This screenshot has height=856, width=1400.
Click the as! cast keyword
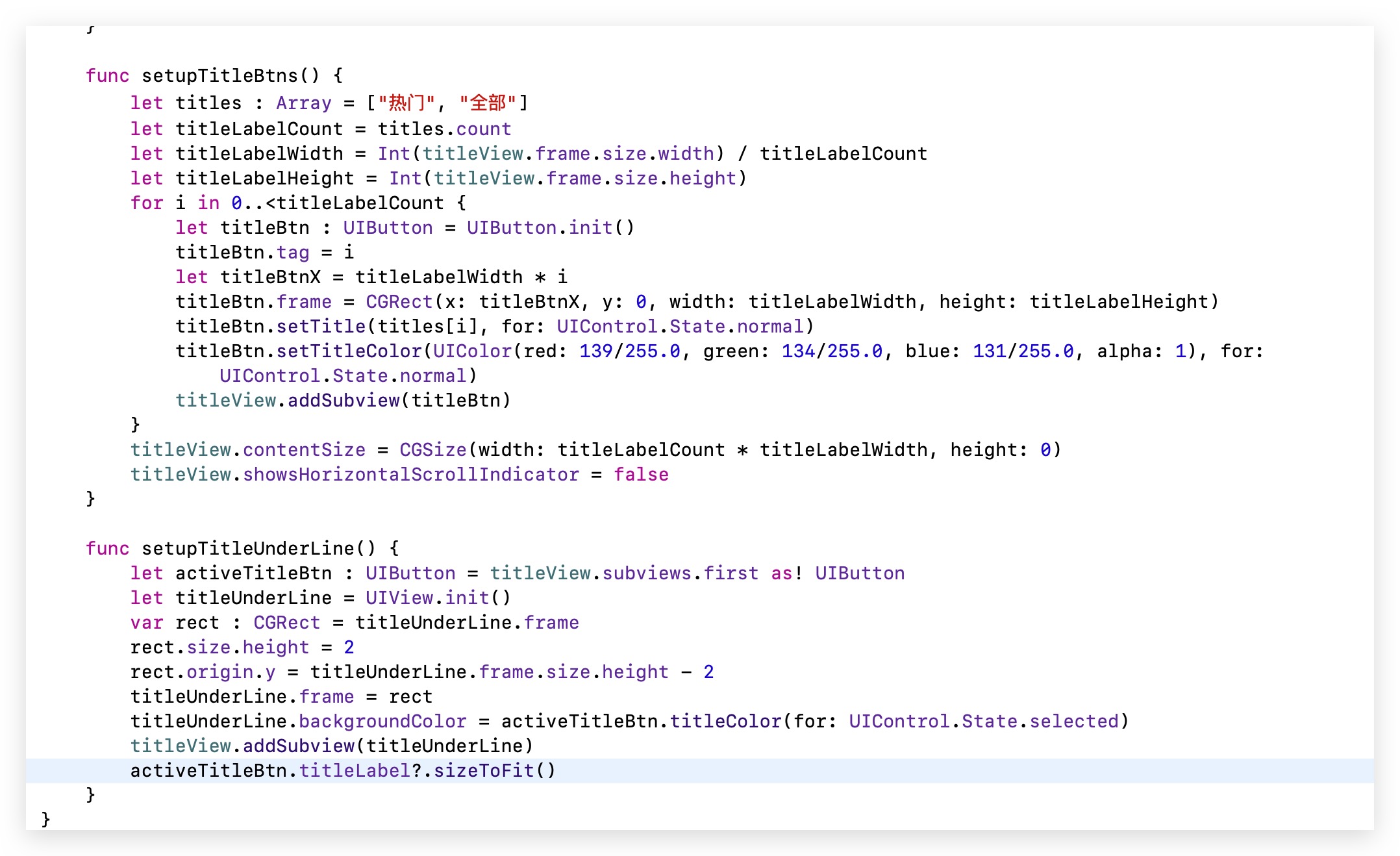[786, 573]
